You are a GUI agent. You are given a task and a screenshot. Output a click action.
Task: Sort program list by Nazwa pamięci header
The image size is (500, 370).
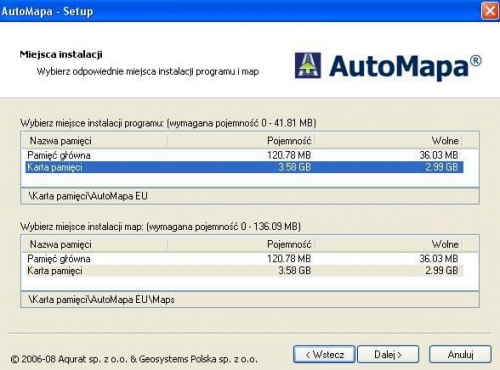click(x=95, y=141)
